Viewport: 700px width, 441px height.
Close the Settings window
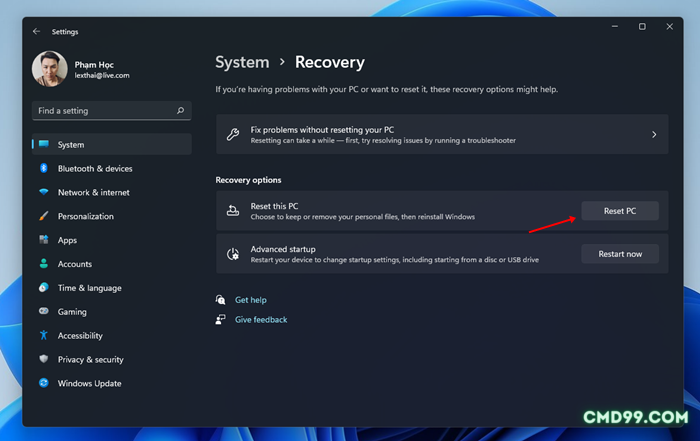point(669,27)
